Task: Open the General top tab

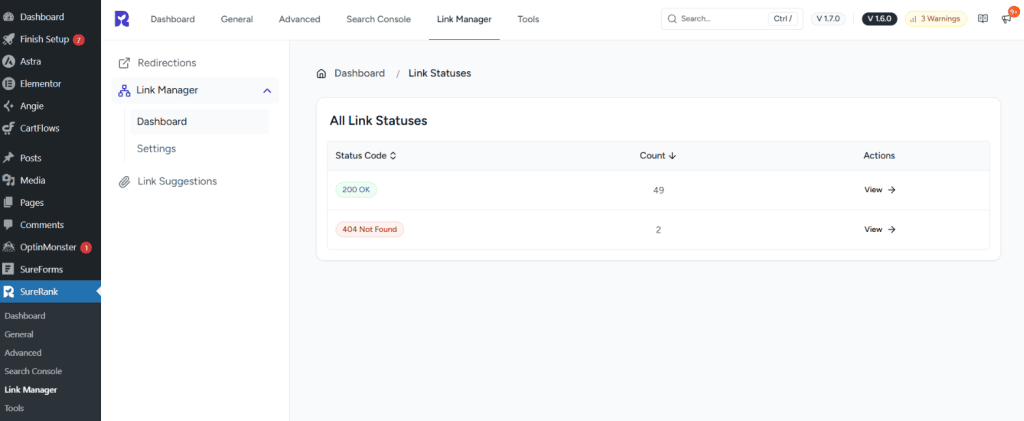Action: pos(236,20)
